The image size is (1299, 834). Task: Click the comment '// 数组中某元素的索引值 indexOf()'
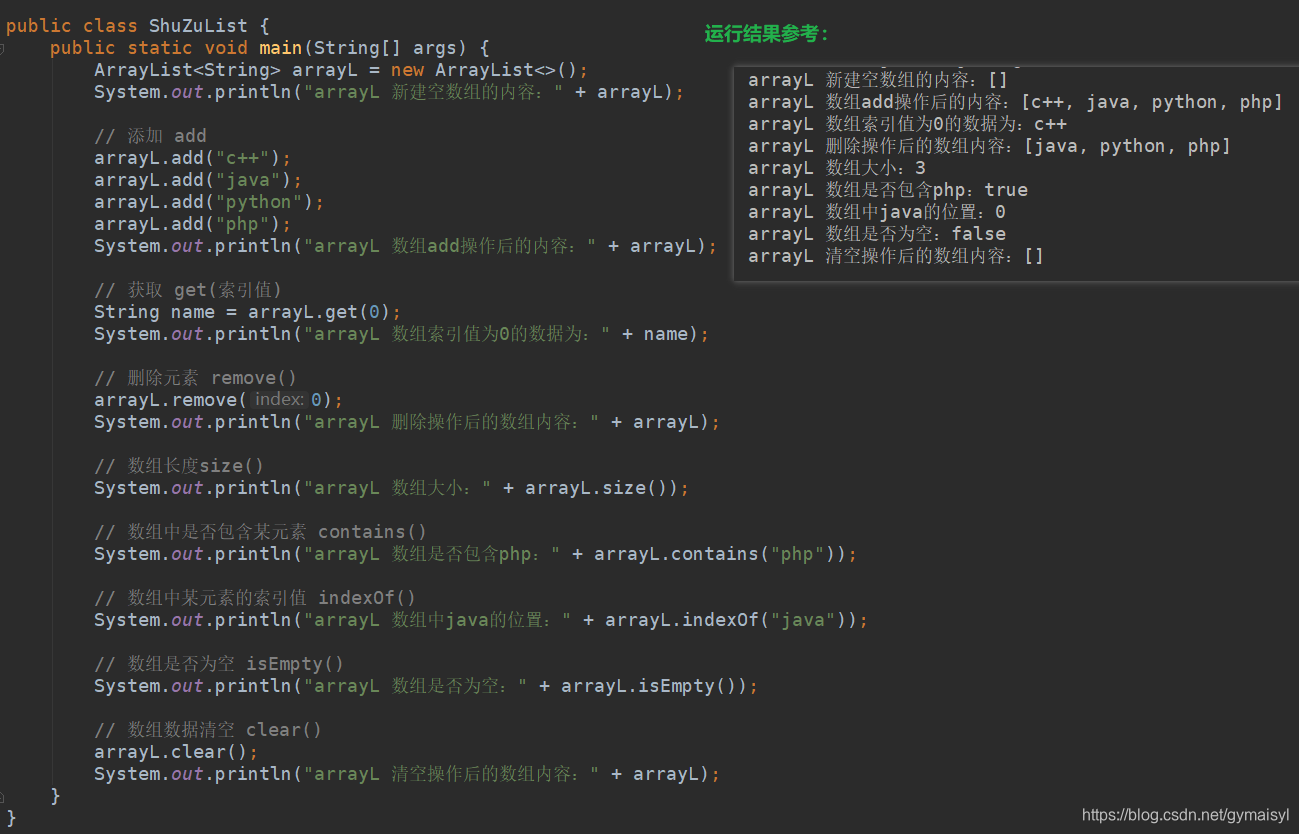point(255,598)
